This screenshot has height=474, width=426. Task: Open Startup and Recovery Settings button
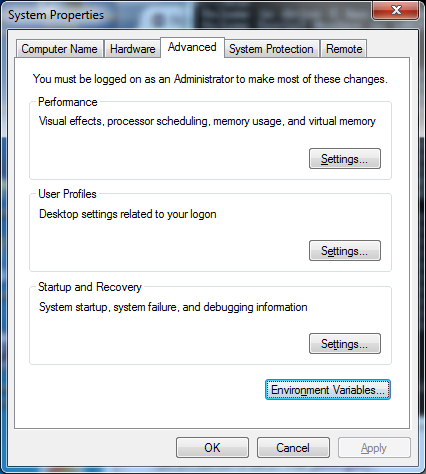point(345,343)
